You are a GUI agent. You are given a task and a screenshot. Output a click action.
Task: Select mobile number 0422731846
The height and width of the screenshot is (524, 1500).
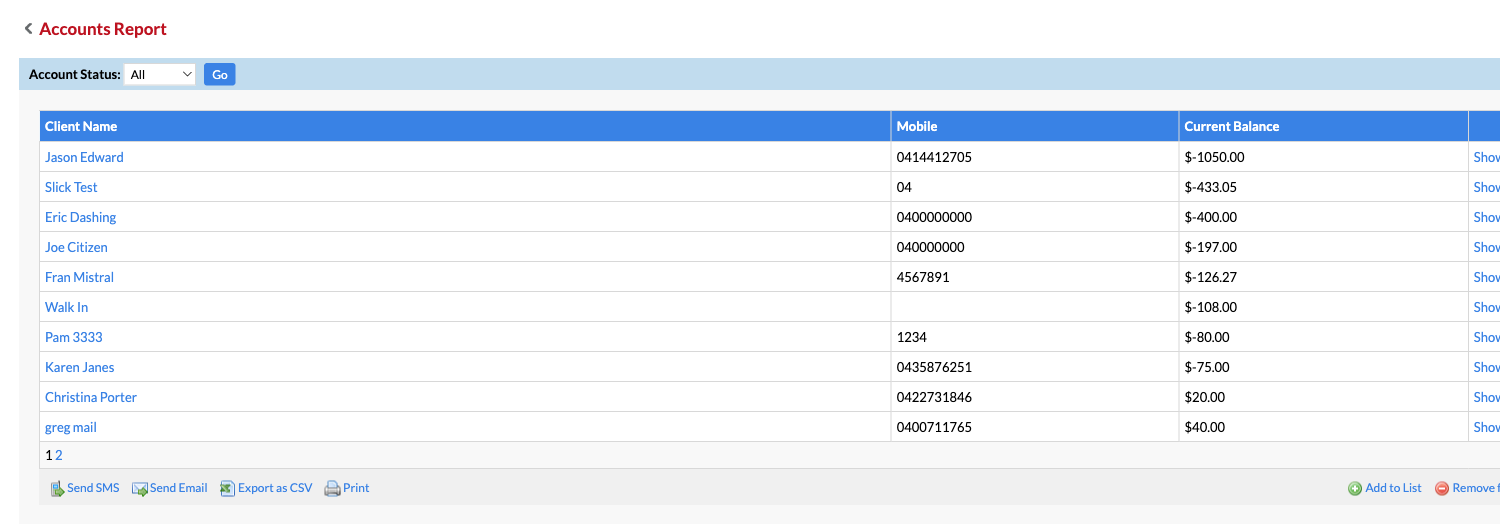click(934, 397)
